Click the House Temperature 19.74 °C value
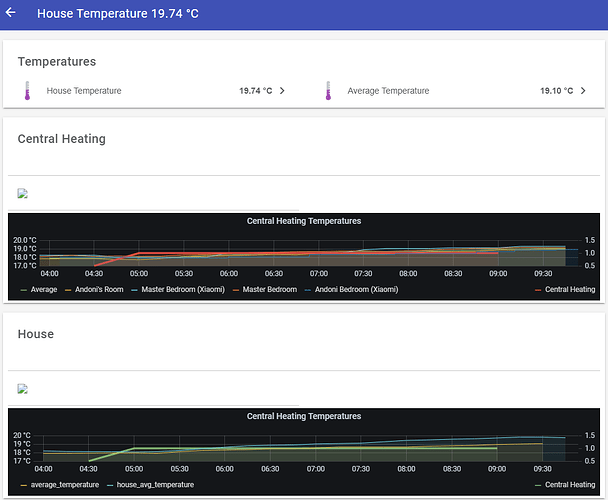This screenshot has height=500, width=608. pos(255,91)
